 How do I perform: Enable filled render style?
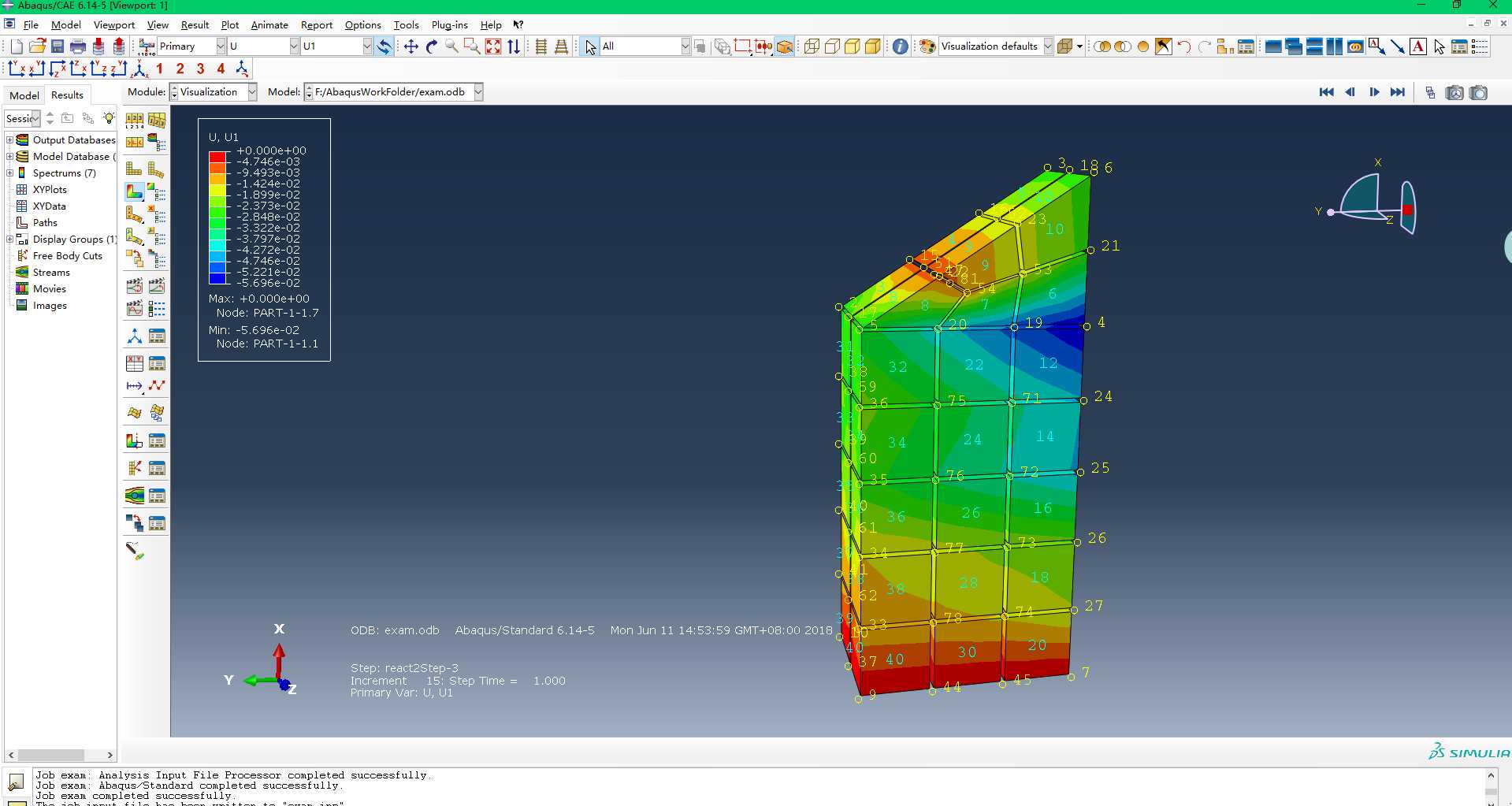click(853, 46)
